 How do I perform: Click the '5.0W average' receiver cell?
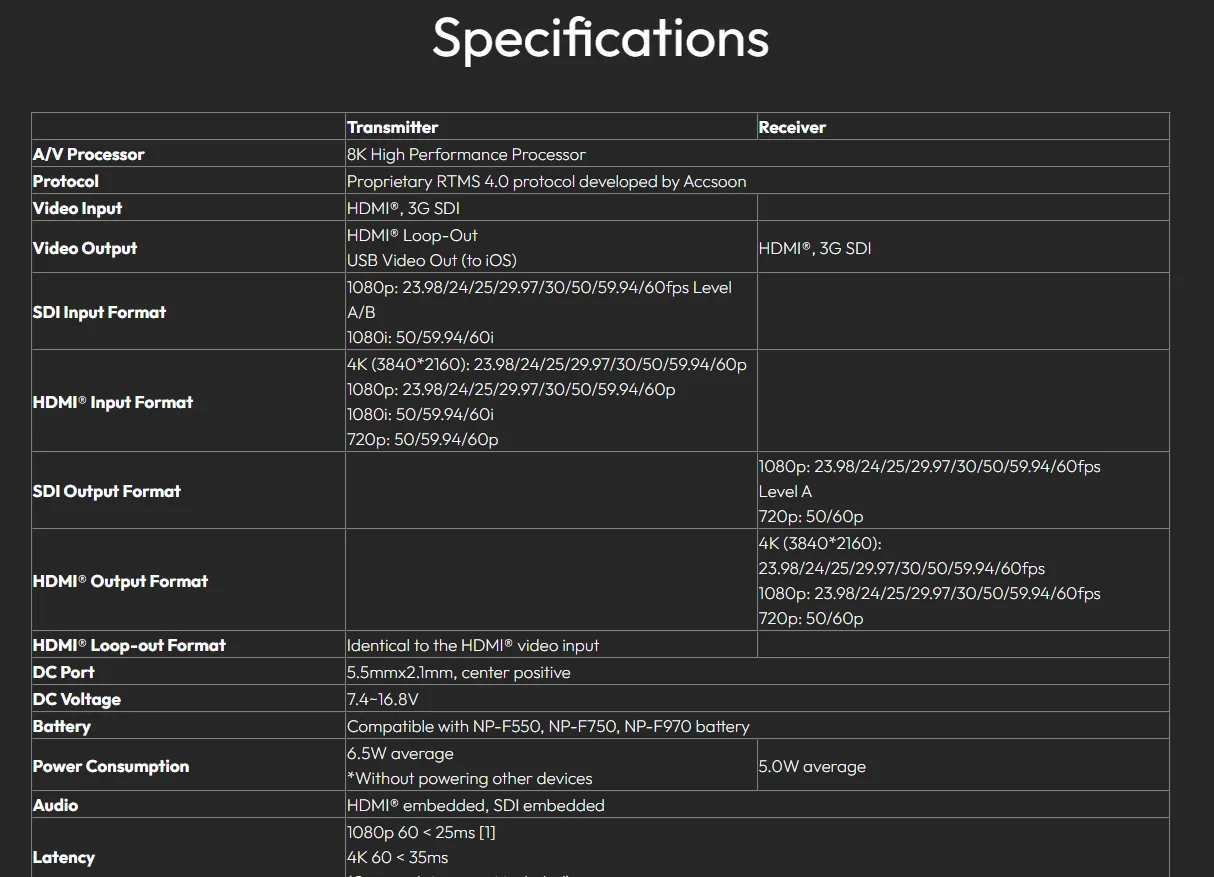[812, 766]
